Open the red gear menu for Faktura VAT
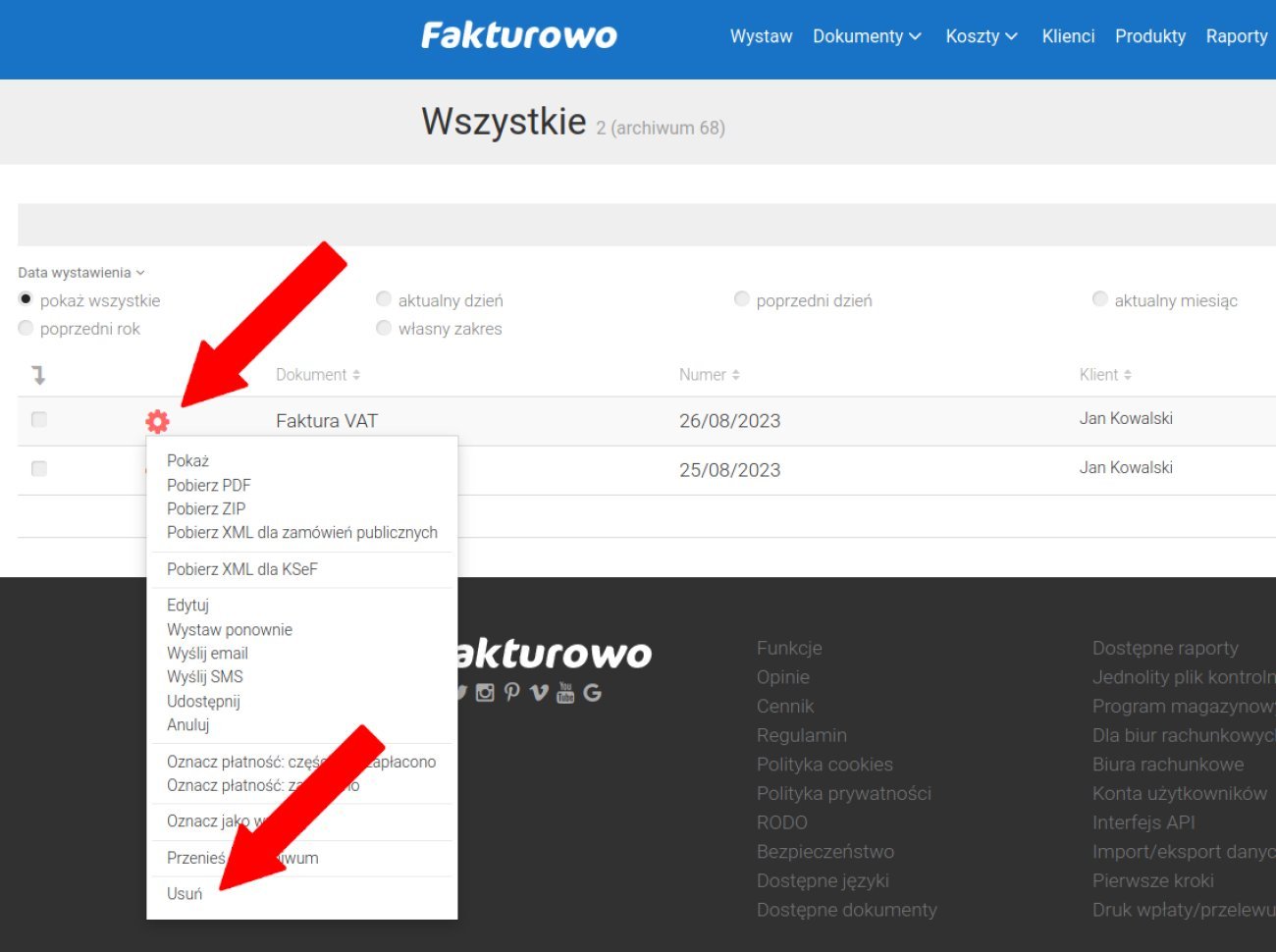The width and height of the screenshot is (1276, 952). tap(157, 421)
